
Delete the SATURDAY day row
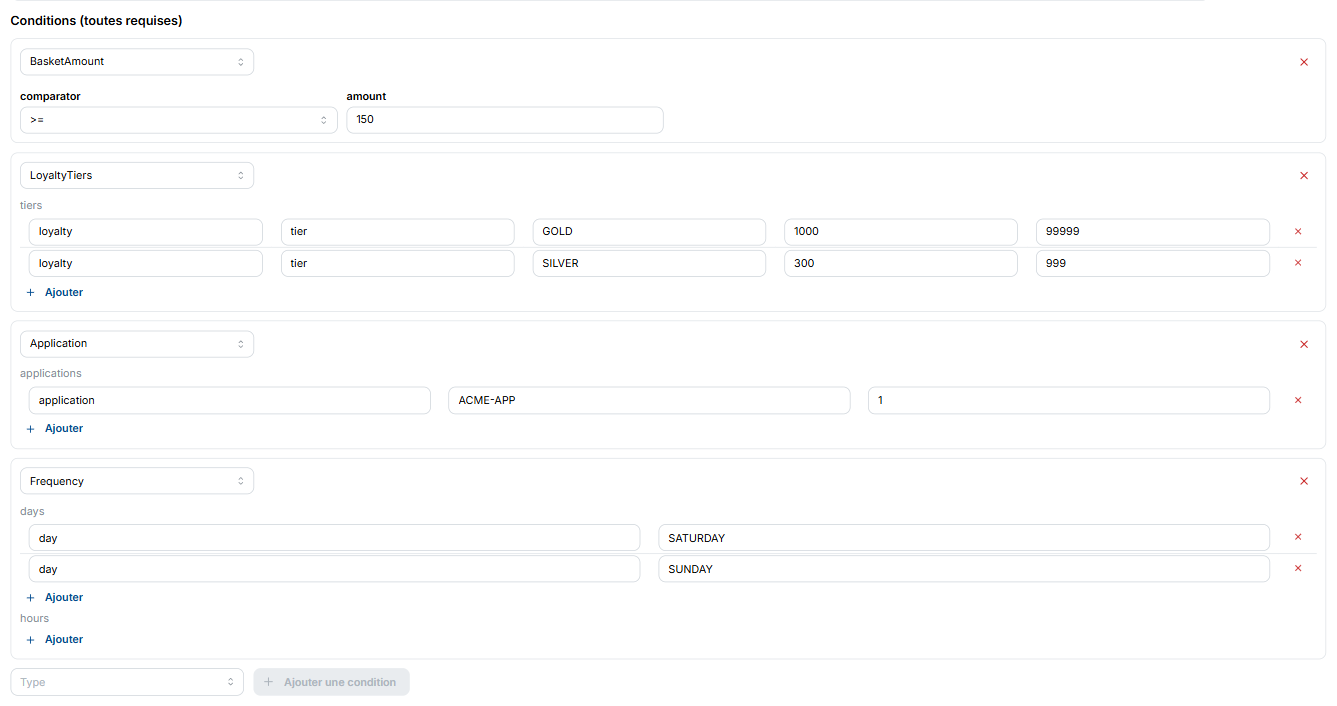1298,537
